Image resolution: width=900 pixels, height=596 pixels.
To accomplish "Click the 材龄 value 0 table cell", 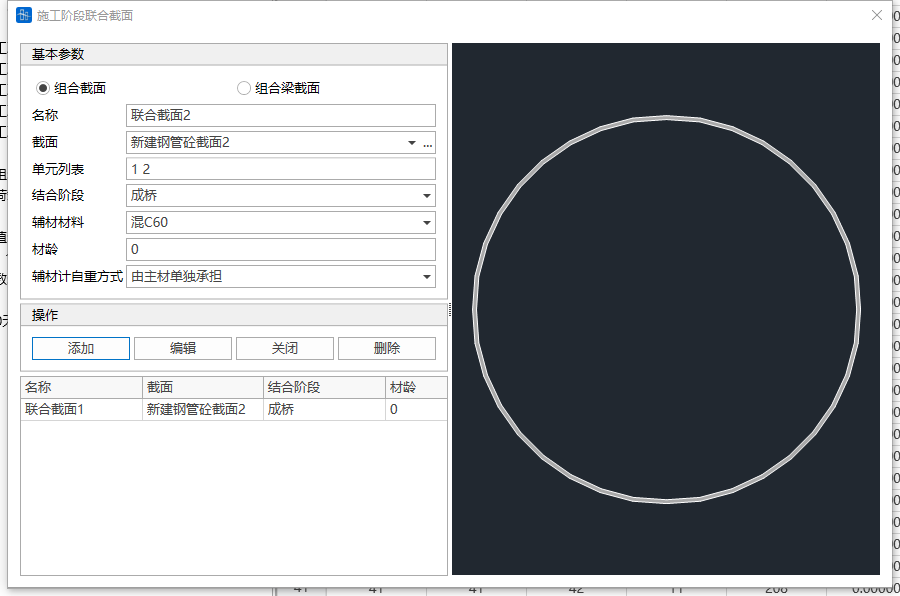I will pos(417,409).
